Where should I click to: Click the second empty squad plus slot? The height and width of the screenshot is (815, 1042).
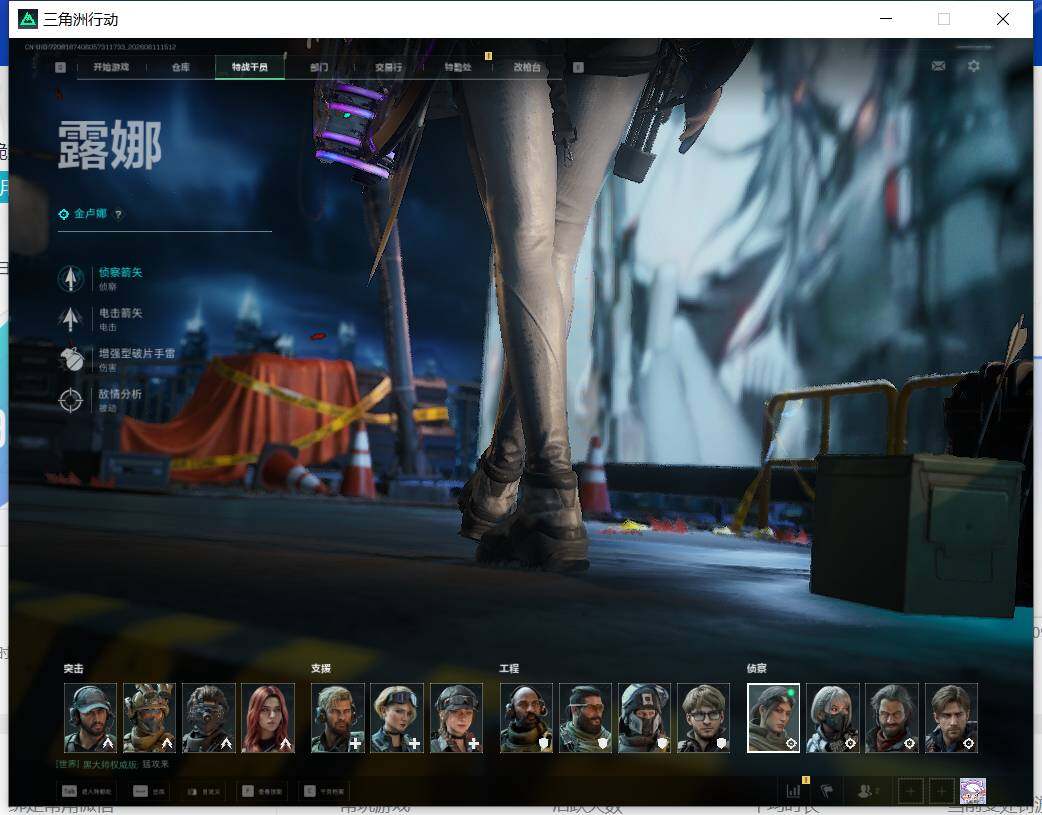[x=941, y=791]
